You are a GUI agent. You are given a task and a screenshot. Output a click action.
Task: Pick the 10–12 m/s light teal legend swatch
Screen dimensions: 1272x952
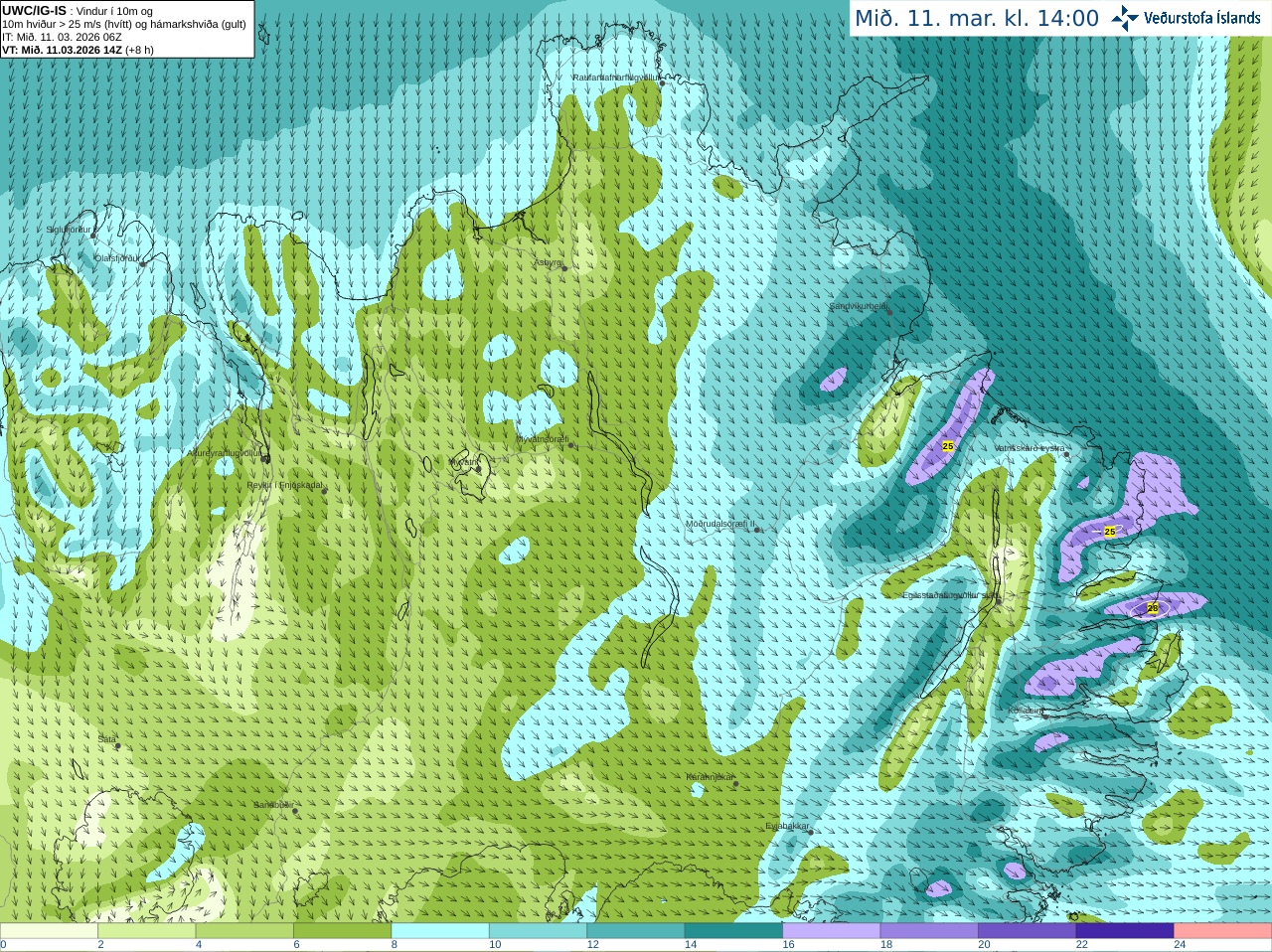point(538,931)
